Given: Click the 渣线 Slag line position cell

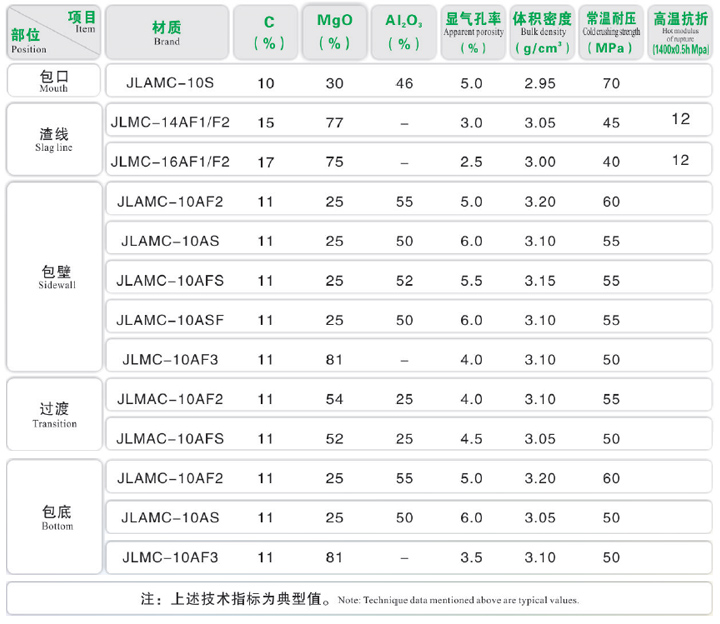Looking at the screenshot, I should 53,140.
